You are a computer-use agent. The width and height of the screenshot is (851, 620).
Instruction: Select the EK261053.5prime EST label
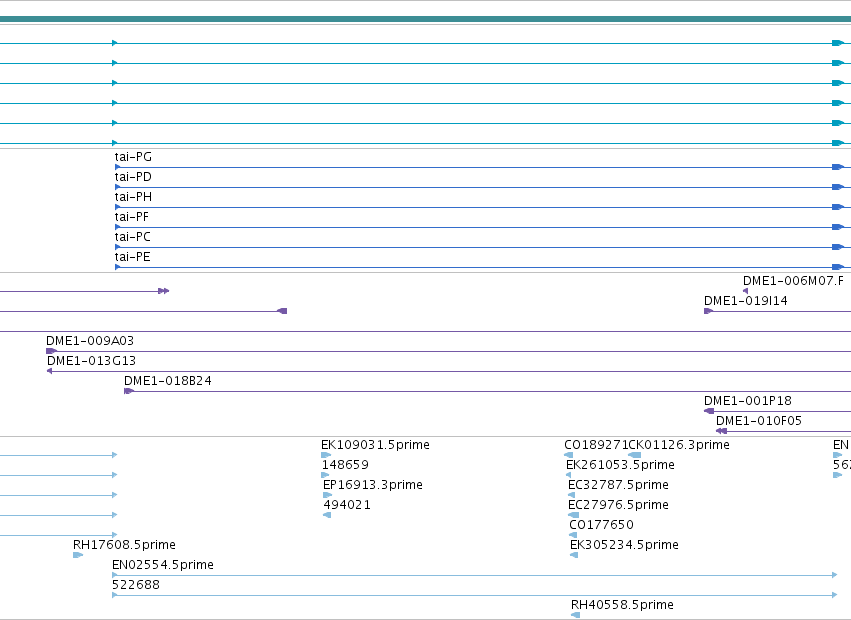click(620, 465)
